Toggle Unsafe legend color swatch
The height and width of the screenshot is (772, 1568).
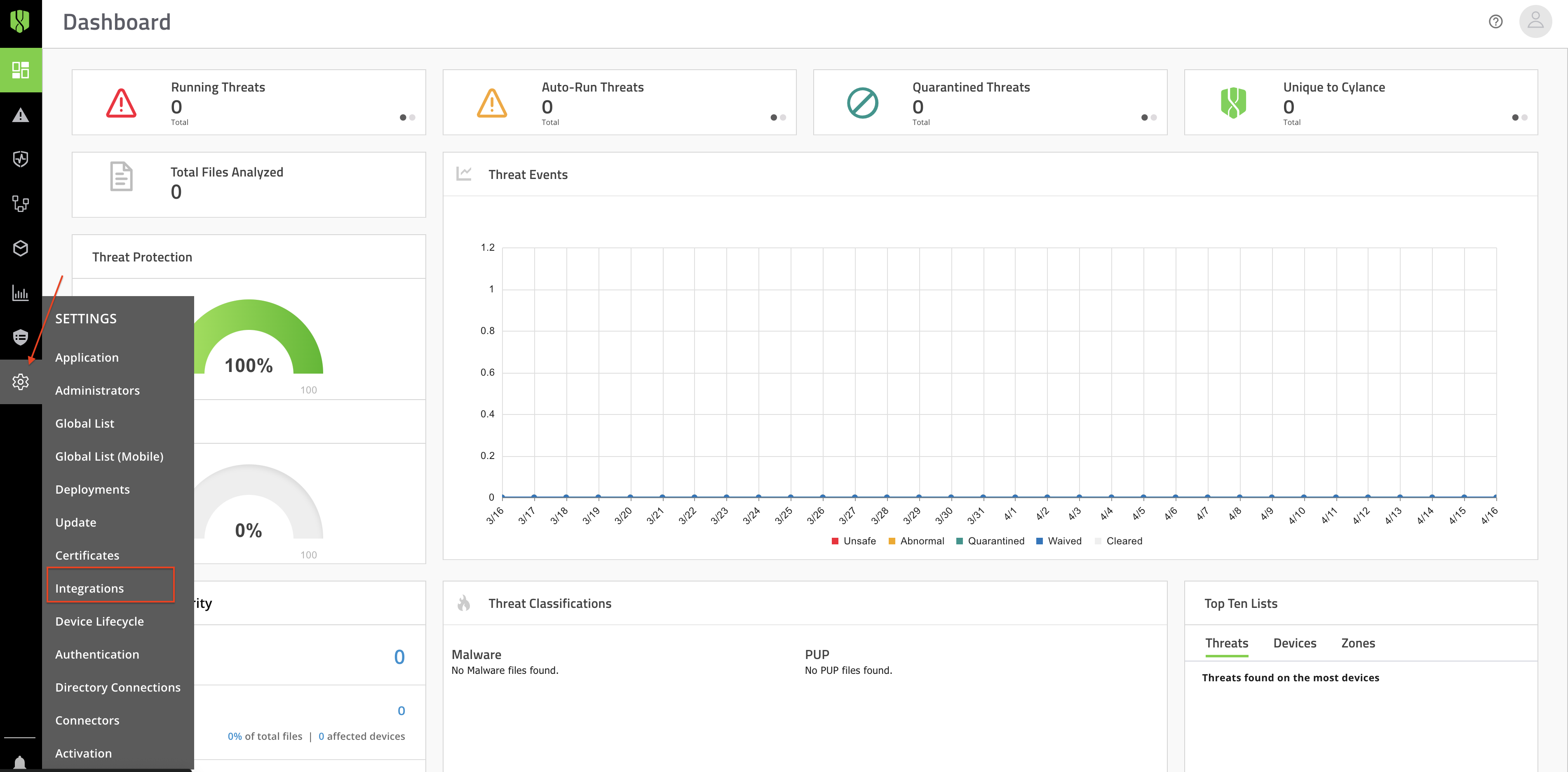835,541
